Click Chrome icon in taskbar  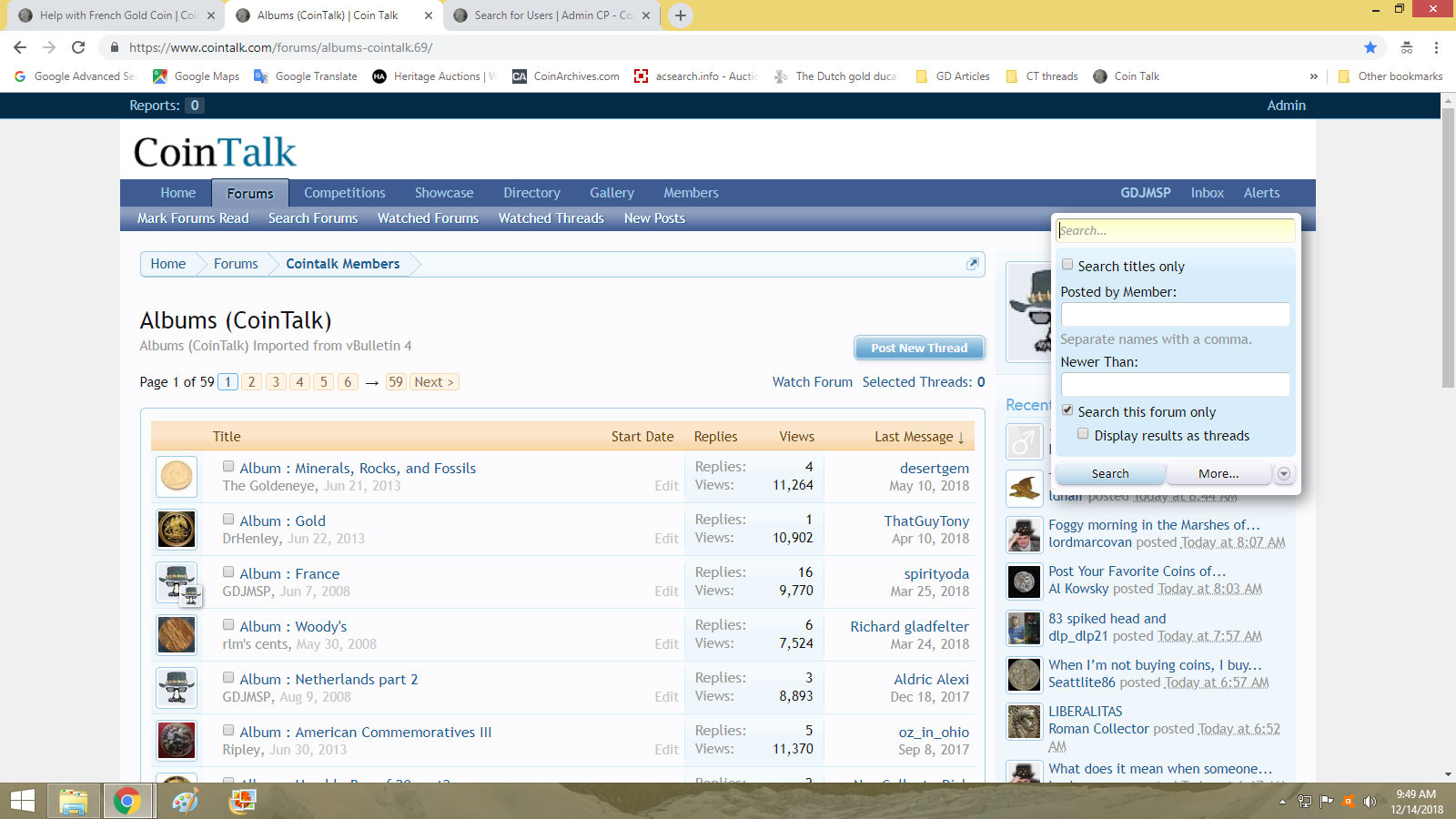pos(126,801)
